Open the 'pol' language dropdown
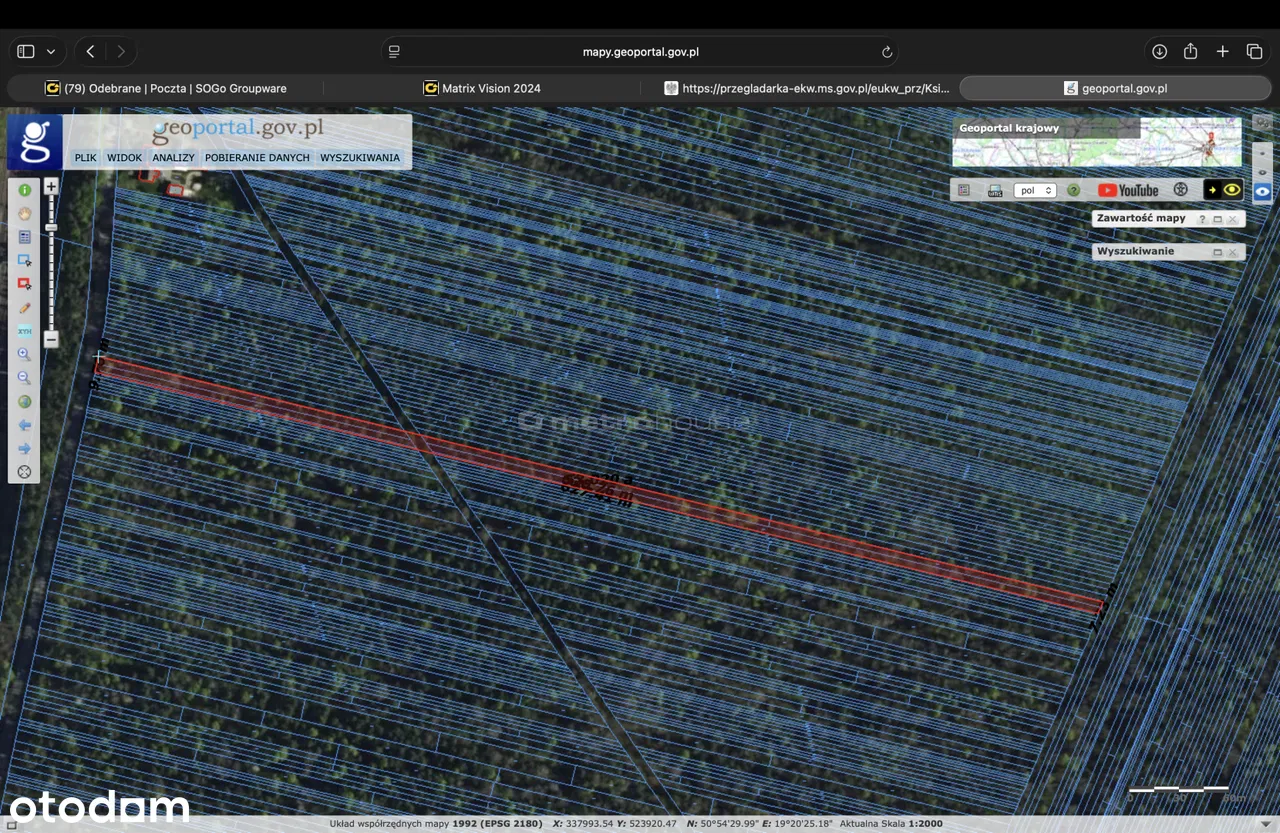This screenshot has height=833, width=1280. (1034, 190)
